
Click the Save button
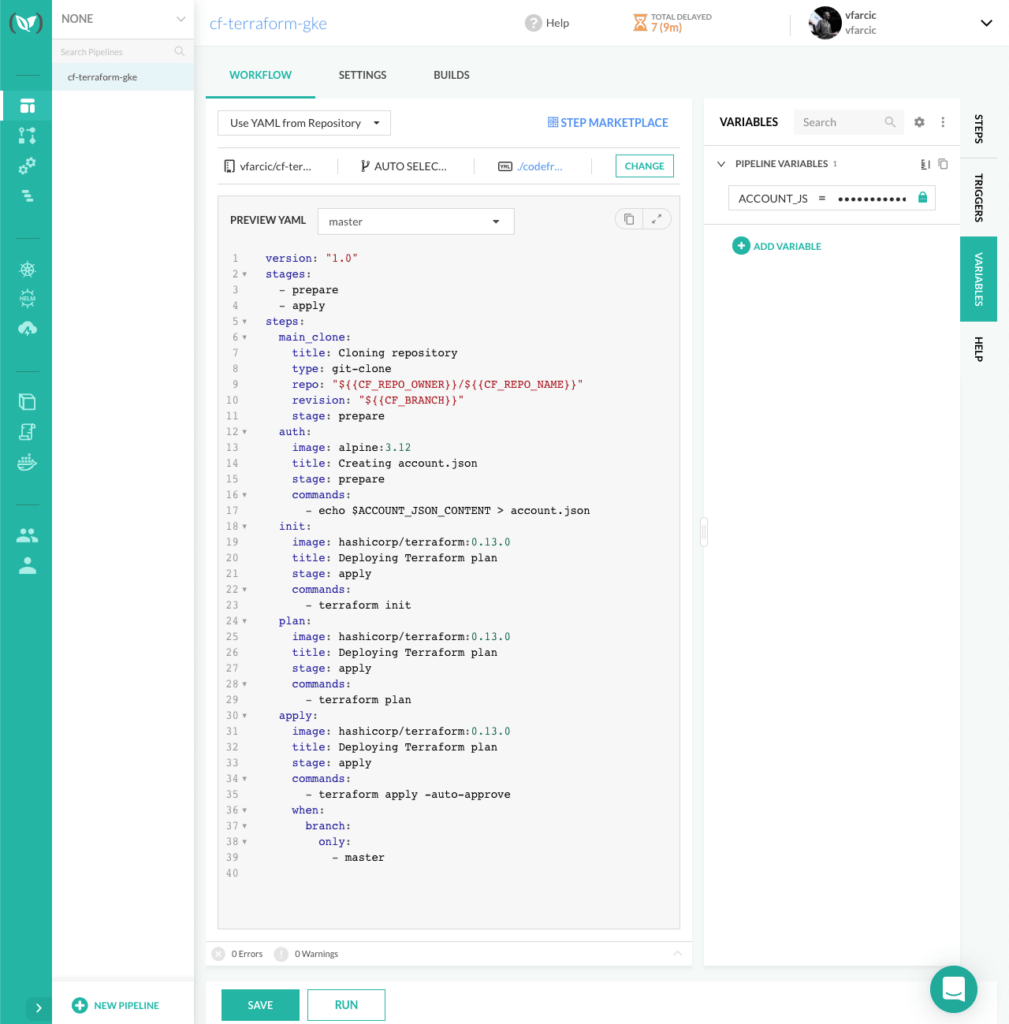point(260,1005)
